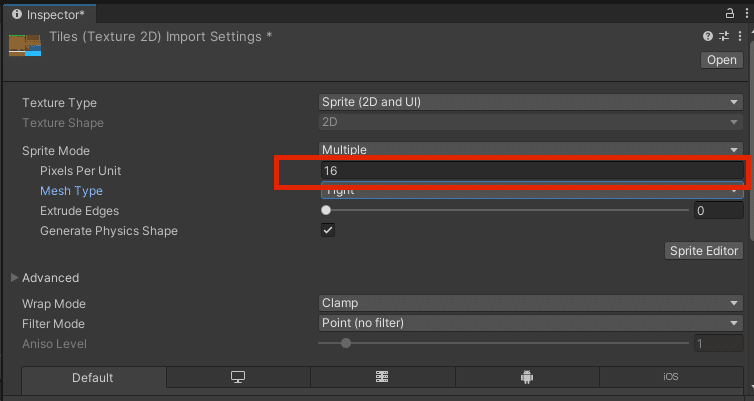Expand the Advanced section

pos(14,277)
